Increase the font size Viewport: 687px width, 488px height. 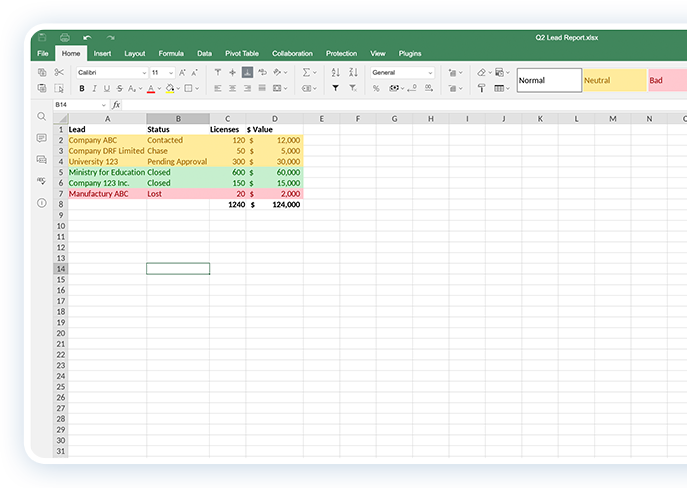pyautogui.click(x=182, y=72)
